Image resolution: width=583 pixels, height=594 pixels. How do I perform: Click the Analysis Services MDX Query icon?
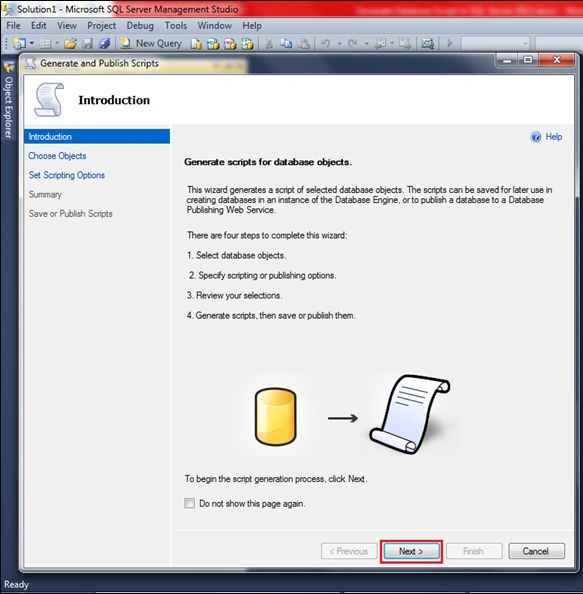pos(213,44)
